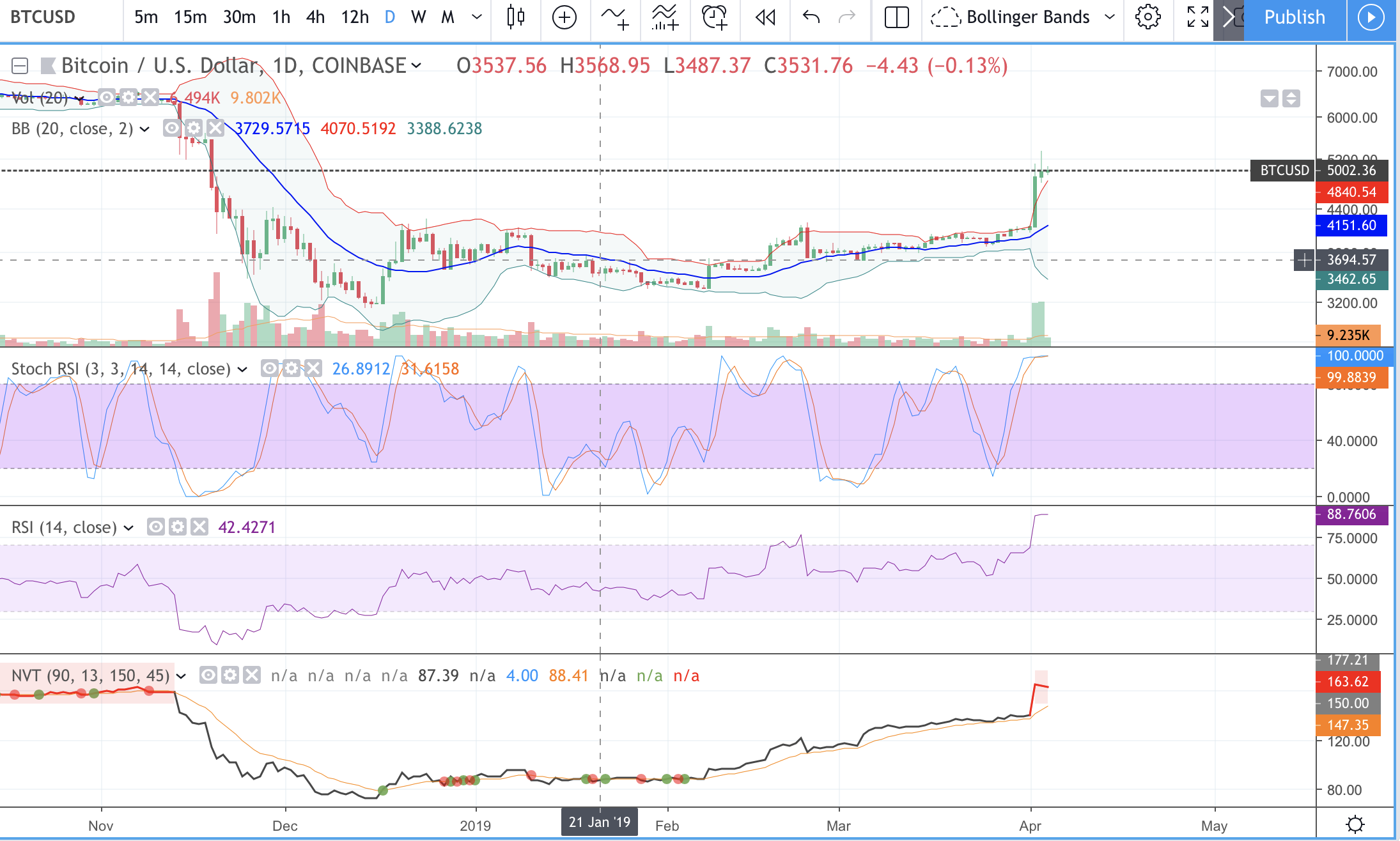The height and width of the screenshot is (841, 1400).
Task: Open the Bollinger Bands favorites dropdown
Action: (x=1110, y=17)
